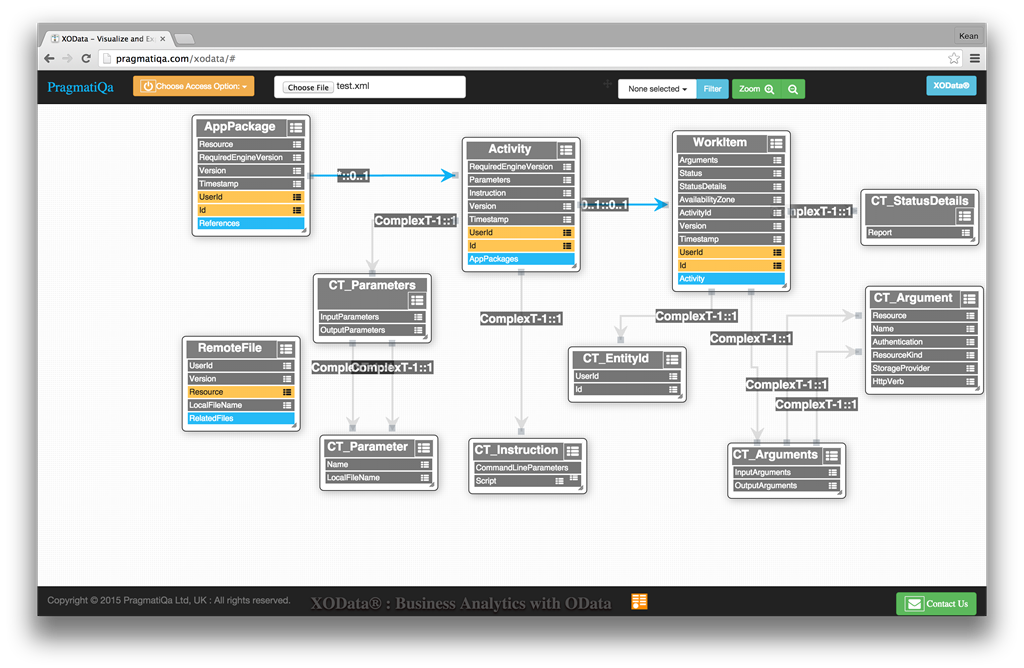Bookmark this page with the star icon
The width and height of the screenshot is (1024, 668).
pos(954,59)
